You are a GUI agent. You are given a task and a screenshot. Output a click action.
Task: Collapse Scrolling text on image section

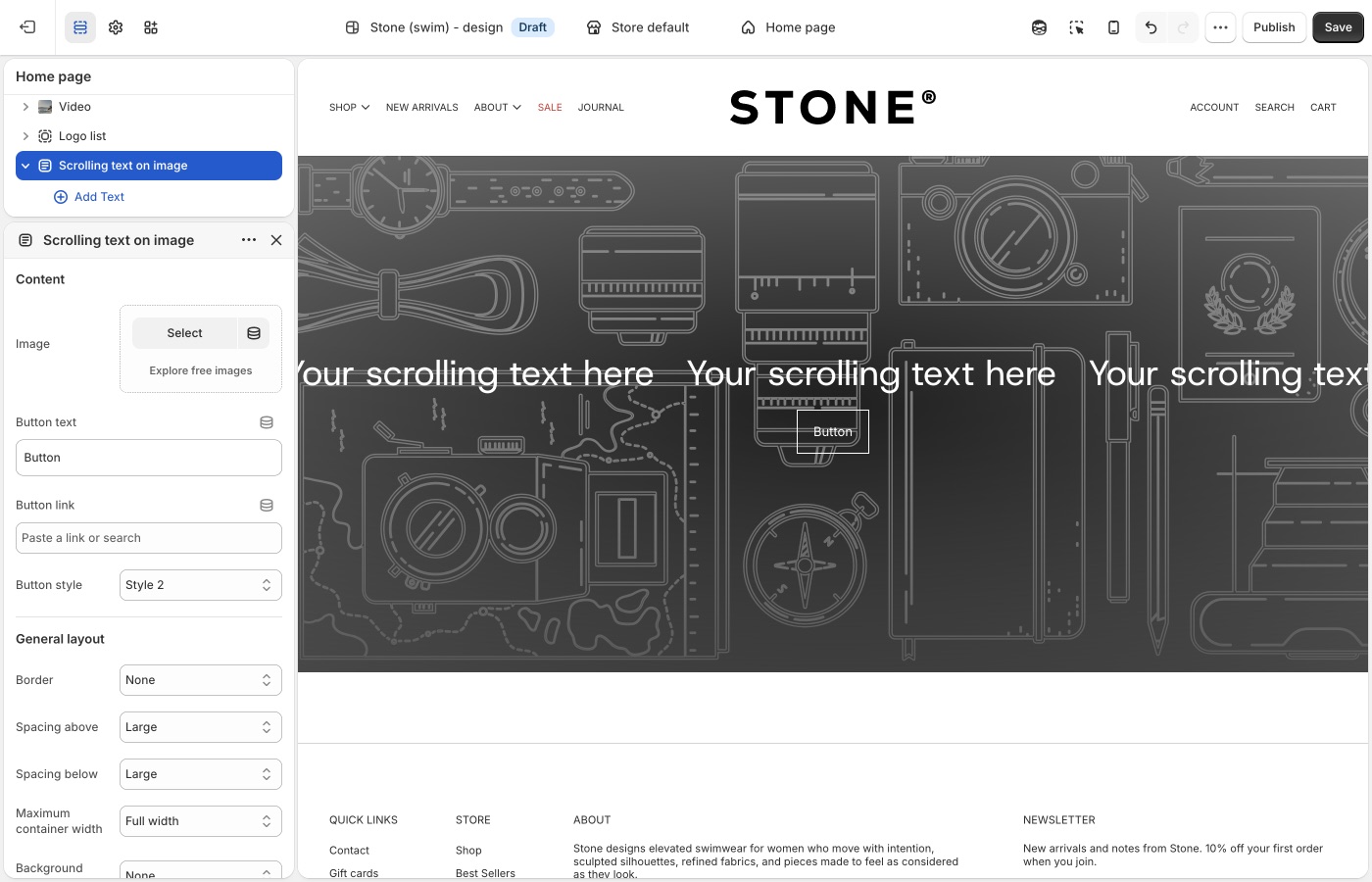pyautogui.click(x=25, y=166)
